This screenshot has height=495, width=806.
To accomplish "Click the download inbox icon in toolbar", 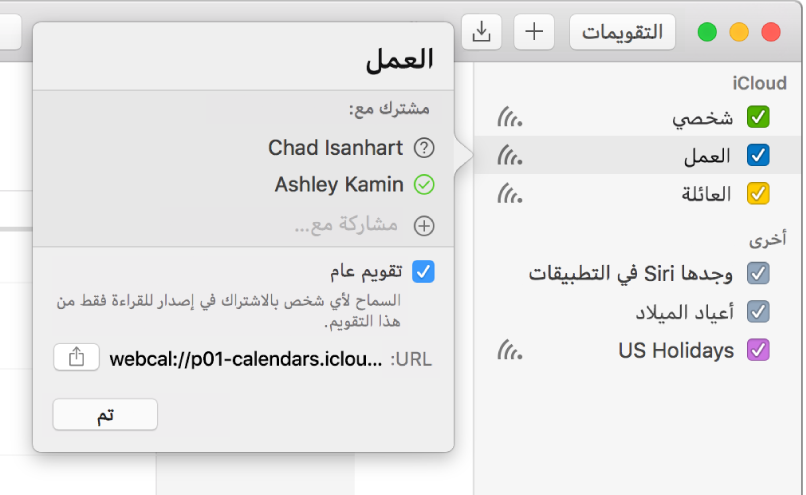I will click(x=481, y=32).
